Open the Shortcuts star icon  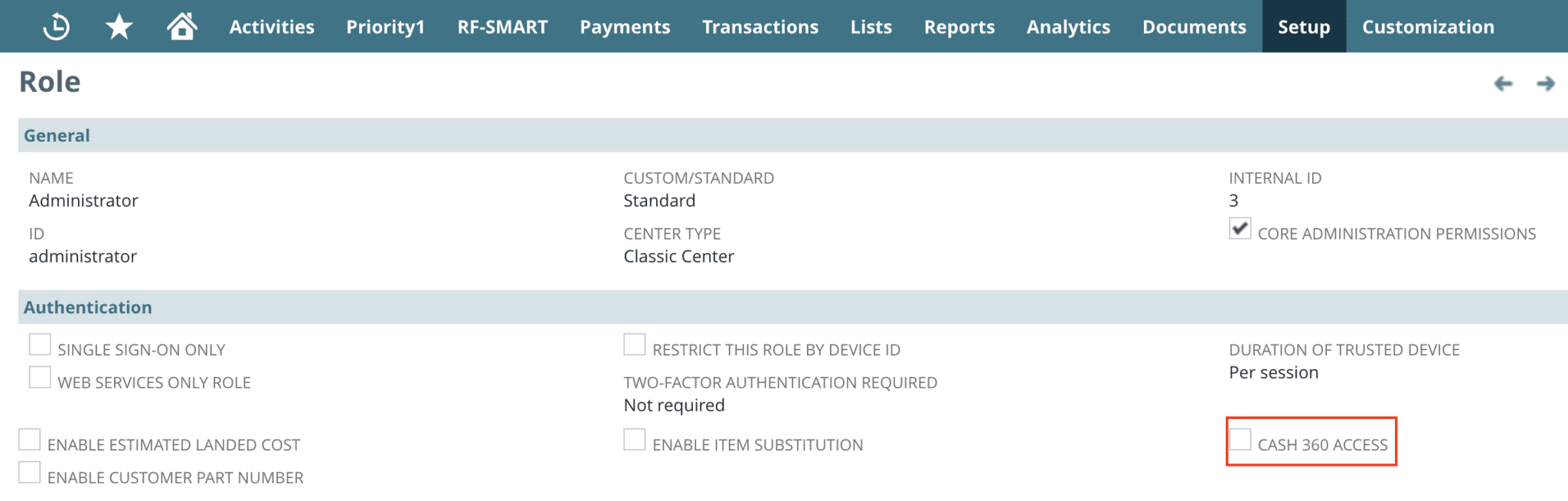(x=119, y=27)
